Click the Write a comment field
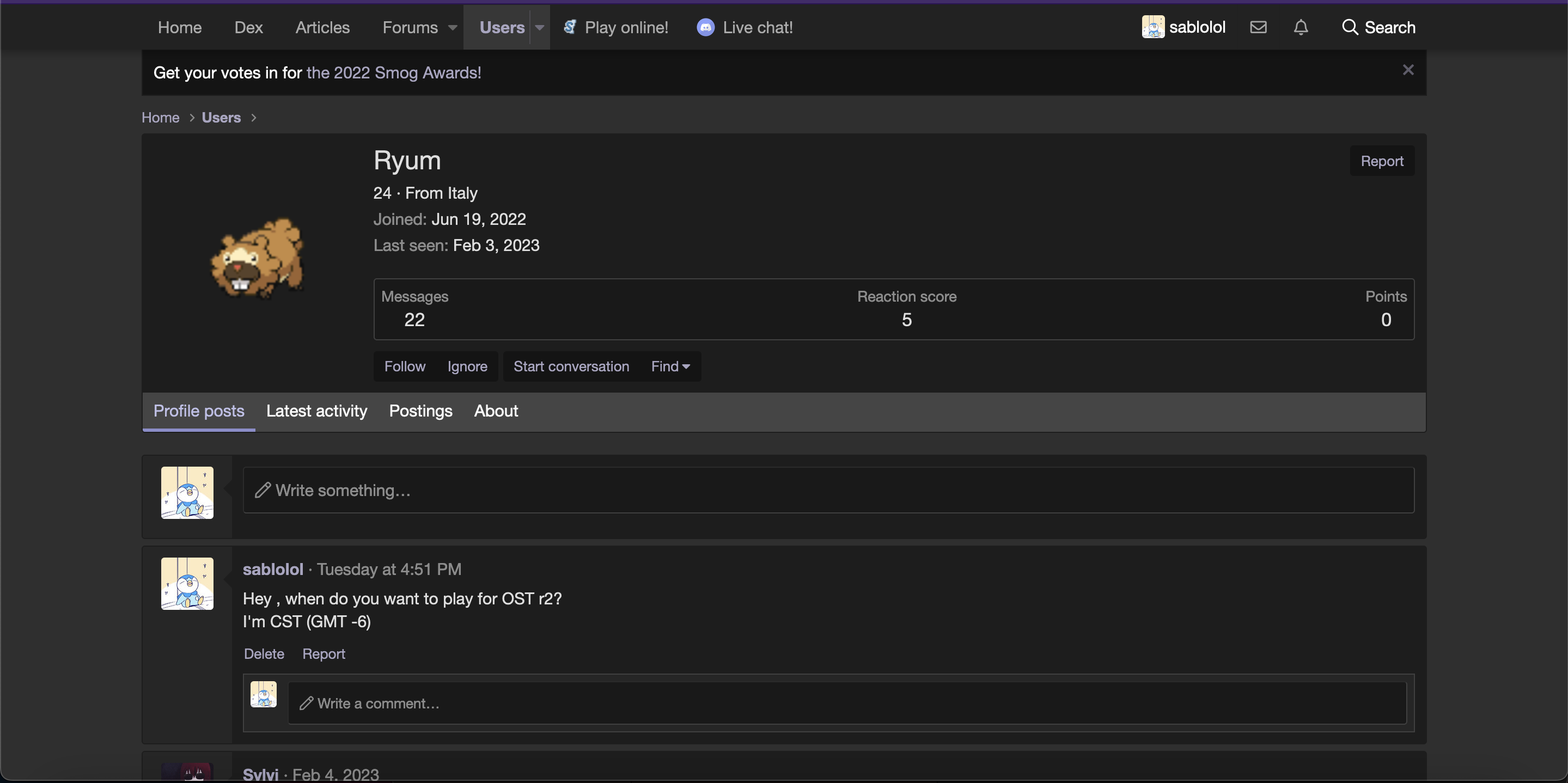 [847, 704]
